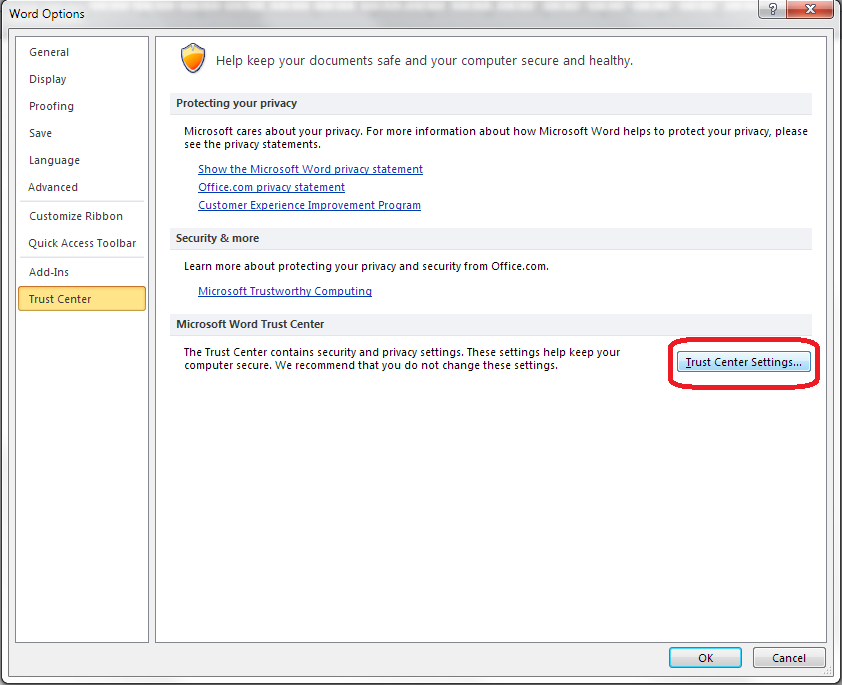The height and width of the screenshot is (685, 842).
Task: Open Show the Microsoft Word privacy statement link
Action: [x=310, y=170]
